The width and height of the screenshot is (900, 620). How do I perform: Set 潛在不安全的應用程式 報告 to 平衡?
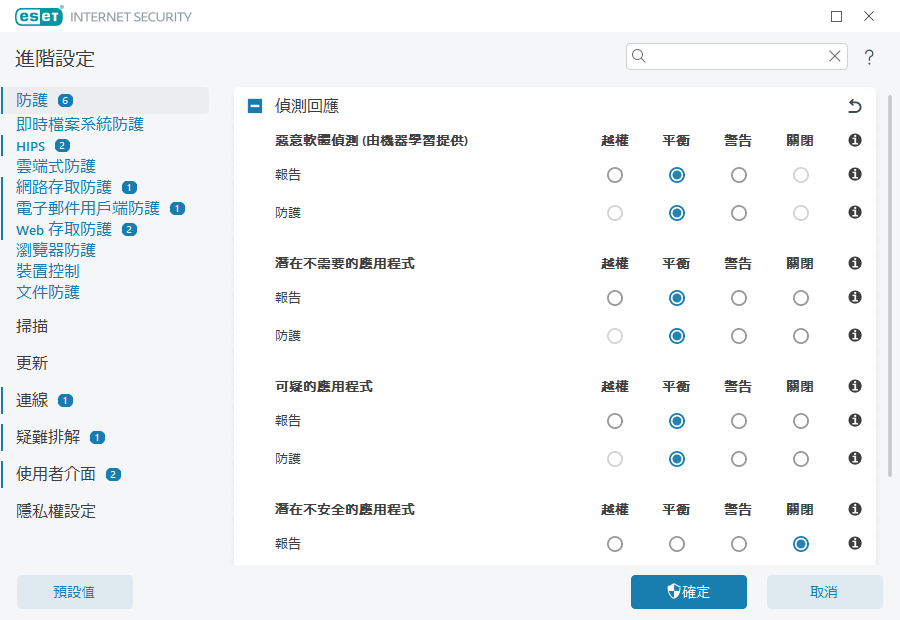(677, 544)
